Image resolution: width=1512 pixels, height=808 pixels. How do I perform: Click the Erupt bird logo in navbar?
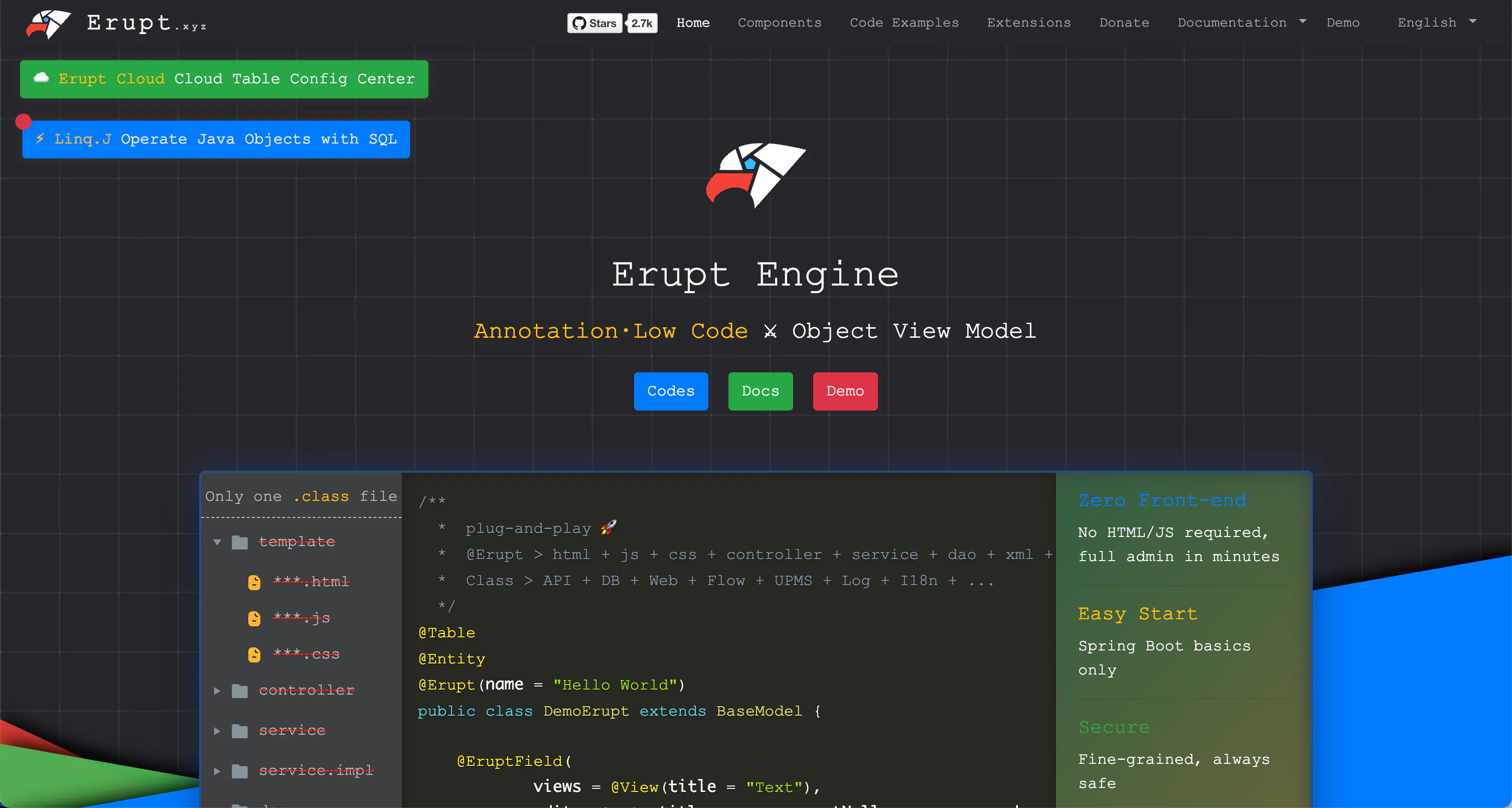tap(49, 24)
